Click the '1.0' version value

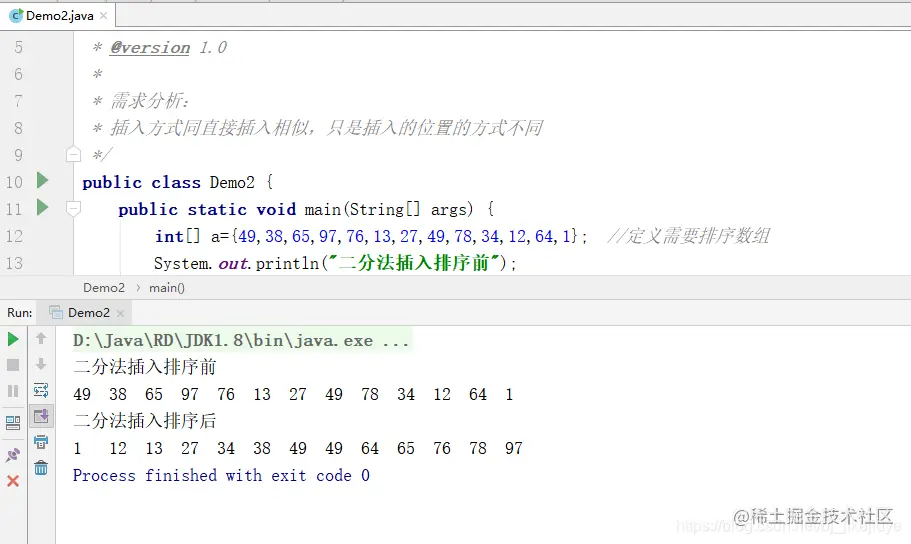[213, 47]
